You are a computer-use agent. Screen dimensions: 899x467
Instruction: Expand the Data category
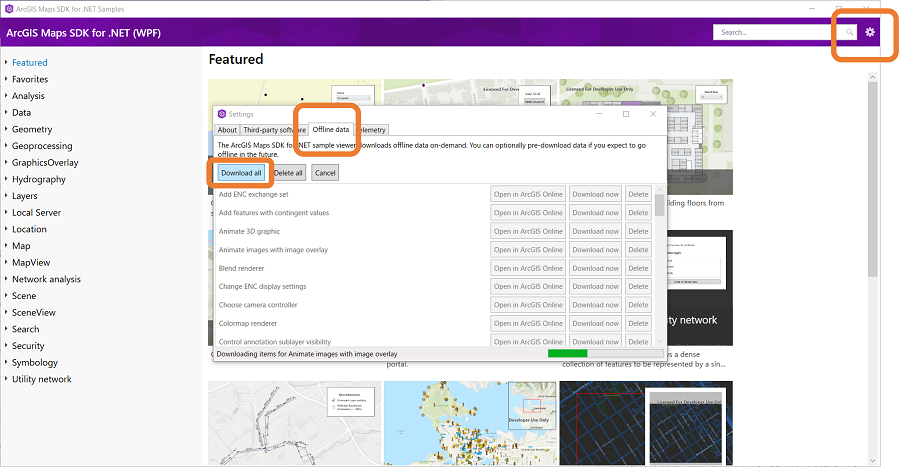(x=6, y=112)
